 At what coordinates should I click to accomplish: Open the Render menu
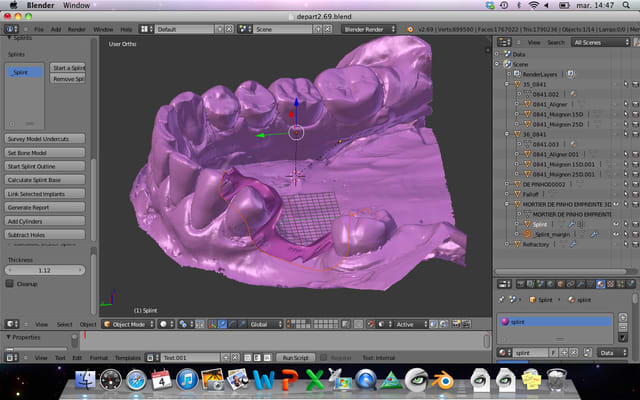(x=77, y=29)
